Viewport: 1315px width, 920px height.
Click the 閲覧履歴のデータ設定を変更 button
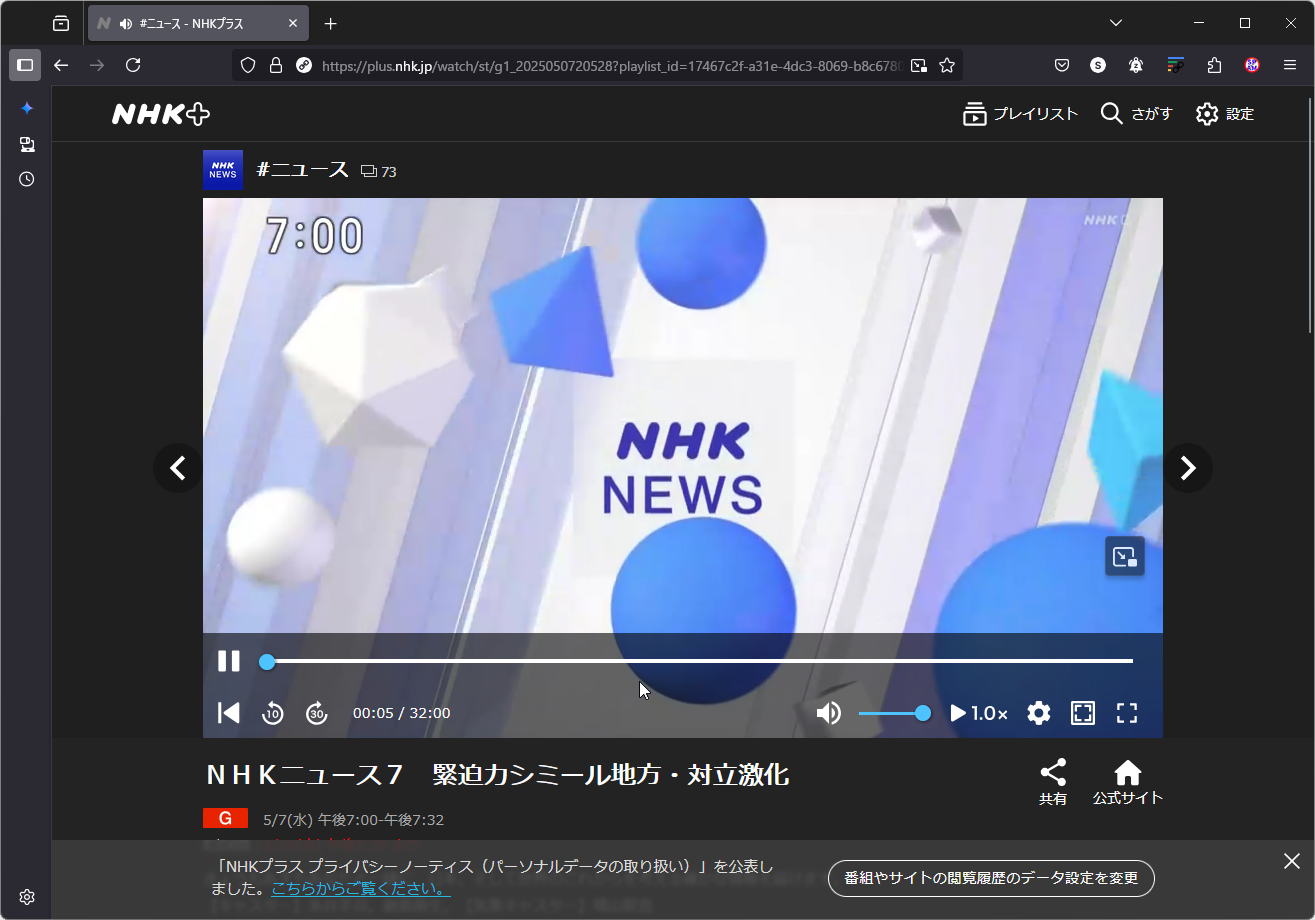990,878
